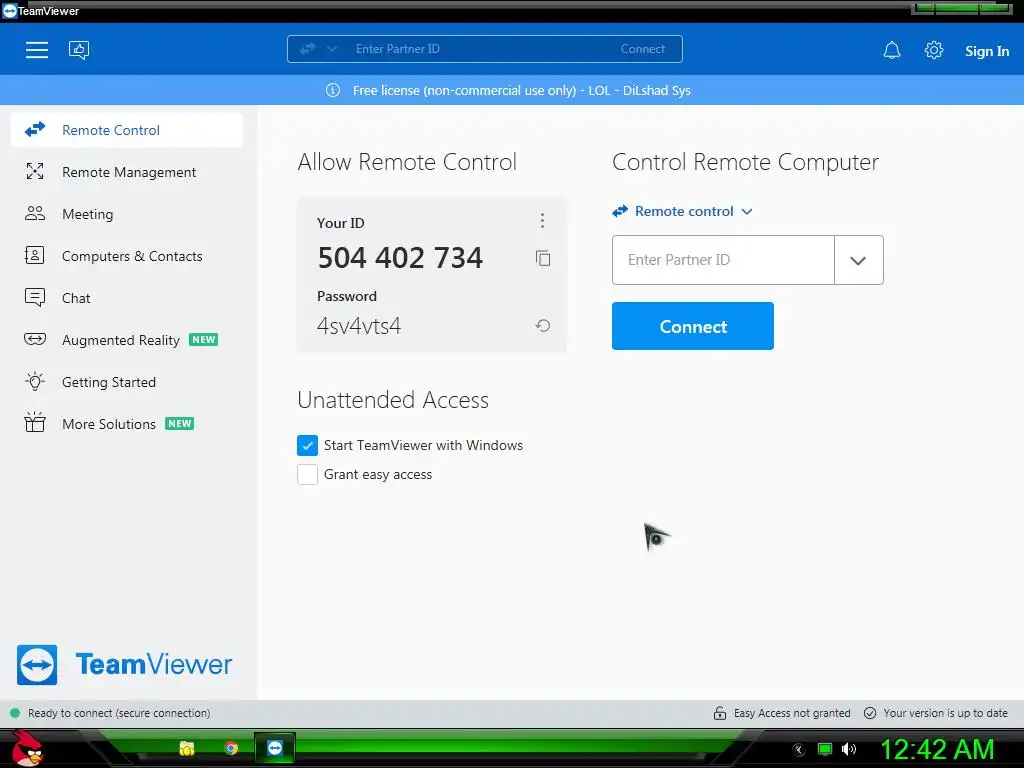Image resolution: width=1024 pixels, height=768 pixels.
Task: Click the blue Connect button
Action: point(692,326)
